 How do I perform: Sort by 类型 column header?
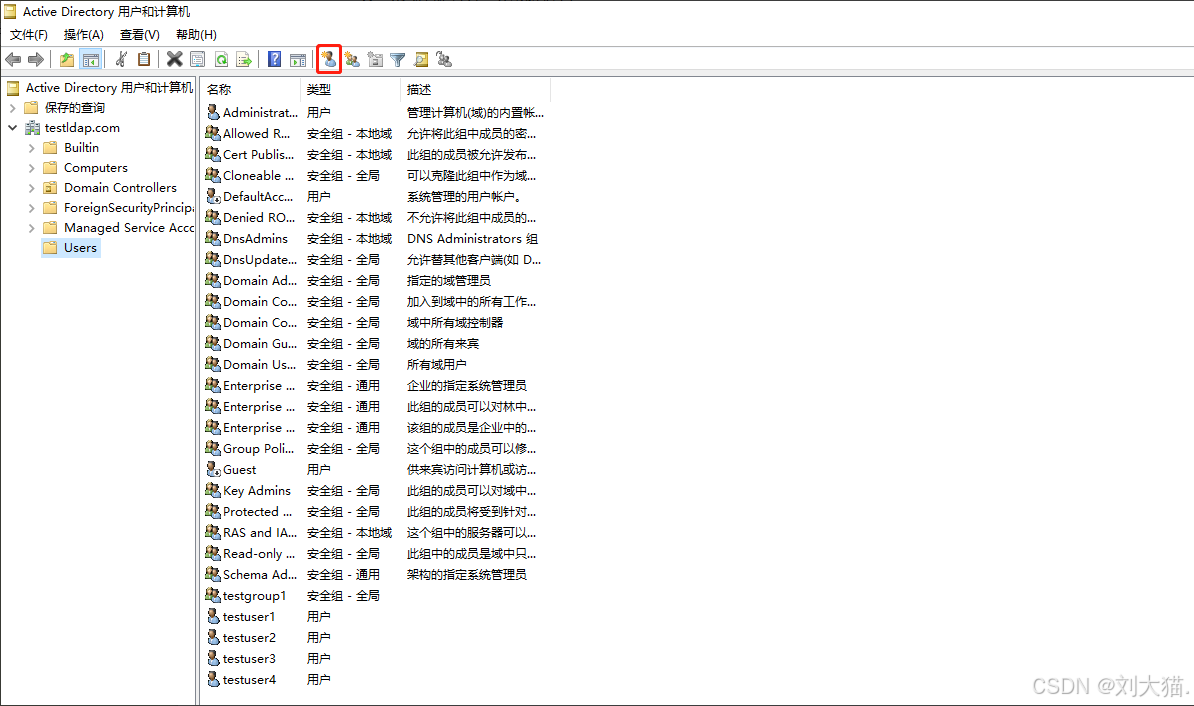(350, 90)
